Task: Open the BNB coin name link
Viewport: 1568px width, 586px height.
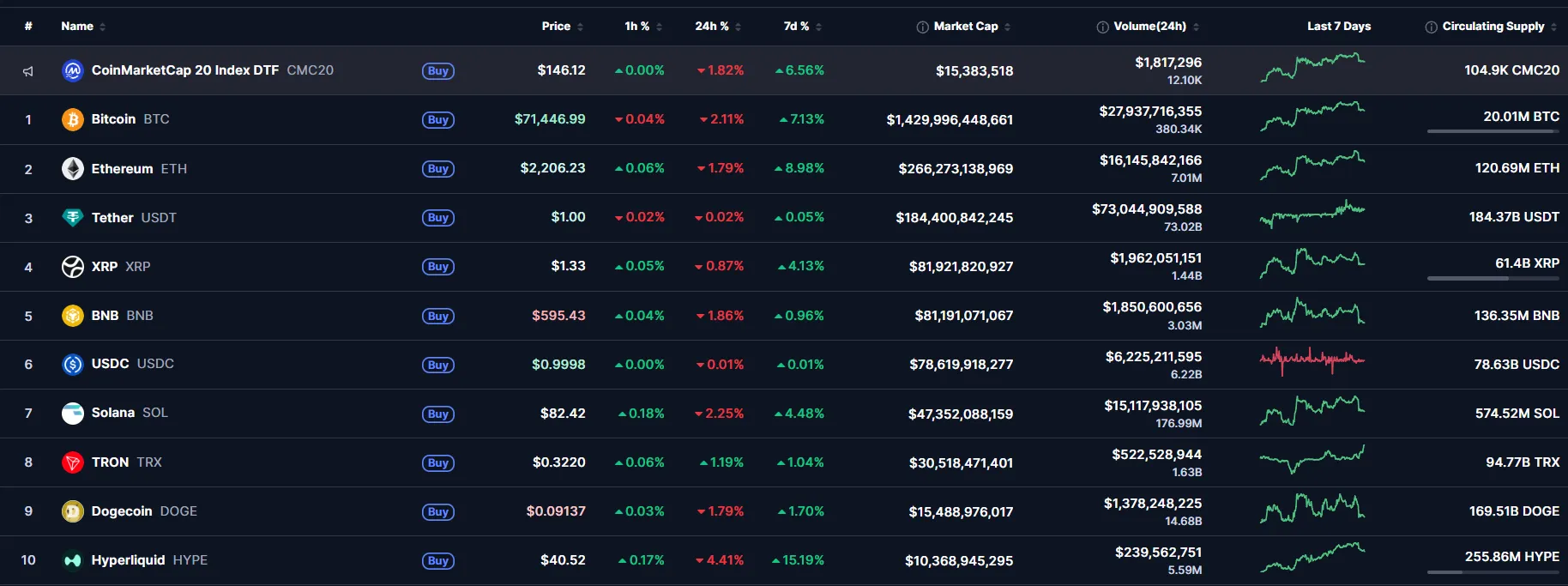Action: (105, 316)
